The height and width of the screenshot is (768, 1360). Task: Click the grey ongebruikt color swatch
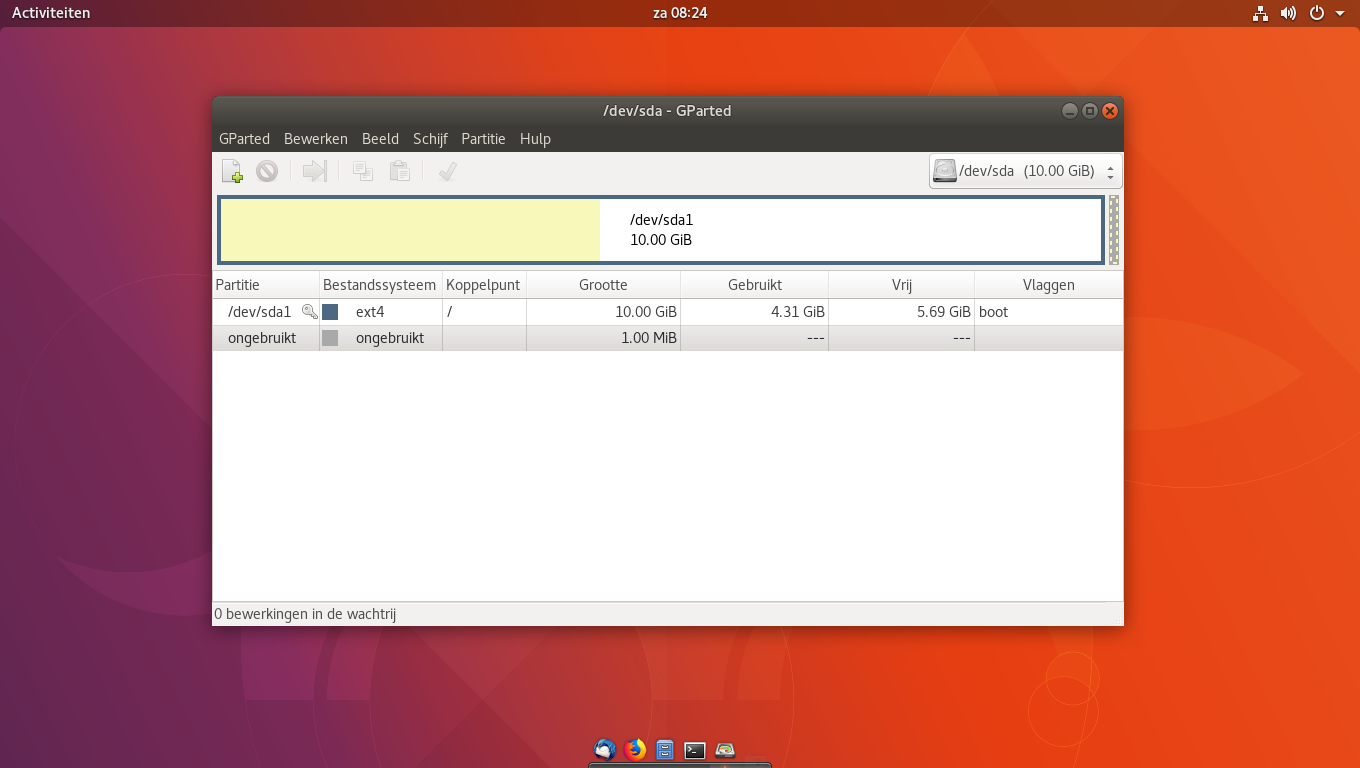[x=330, y=338]
